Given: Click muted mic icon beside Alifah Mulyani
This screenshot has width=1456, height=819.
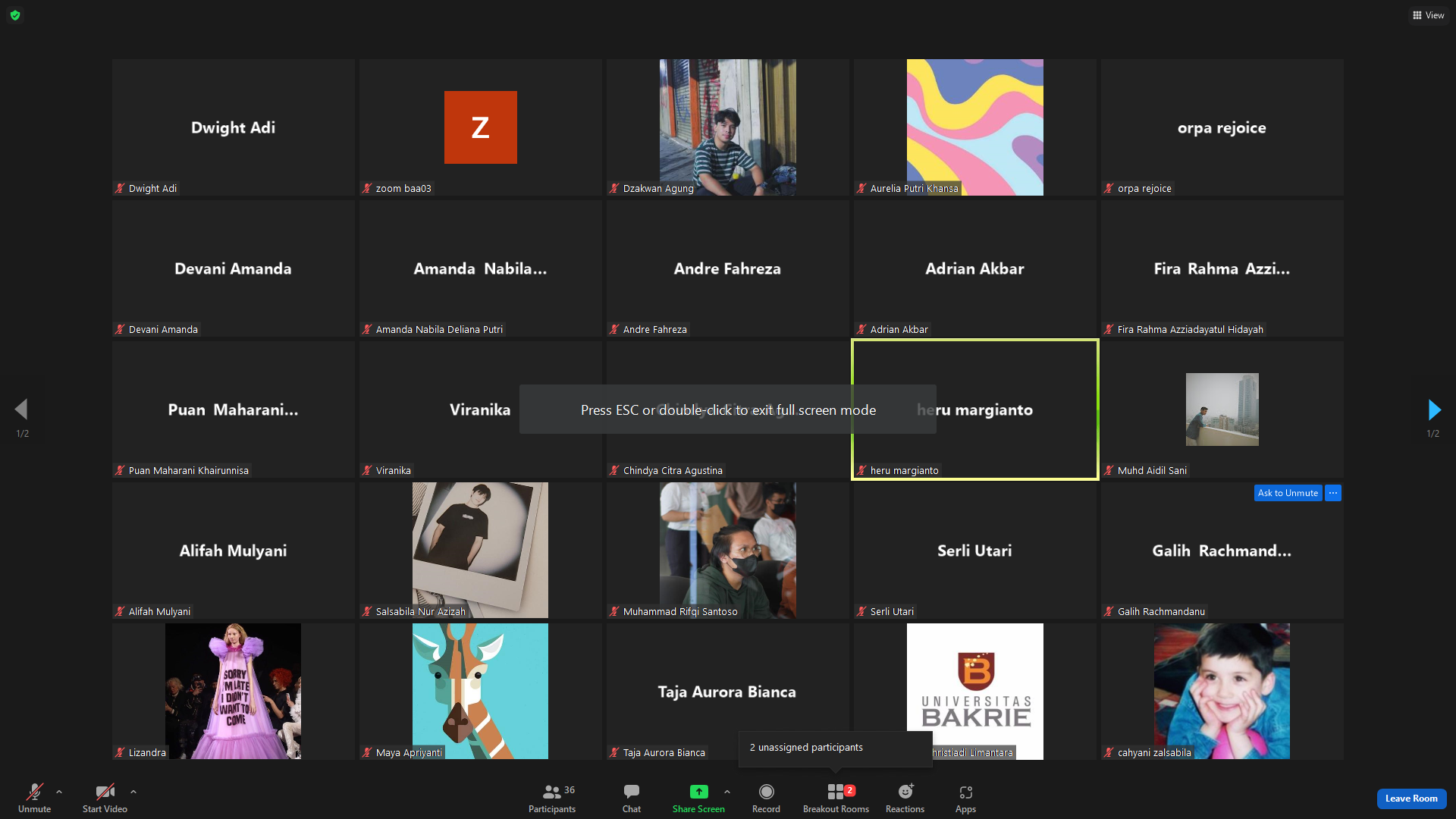Looking at the screenshot, I should [x=120, y=612].
